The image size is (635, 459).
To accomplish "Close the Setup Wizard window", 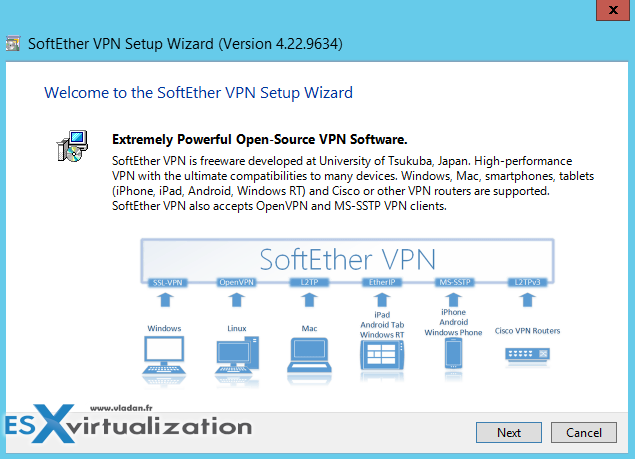I will pos(613,10).
